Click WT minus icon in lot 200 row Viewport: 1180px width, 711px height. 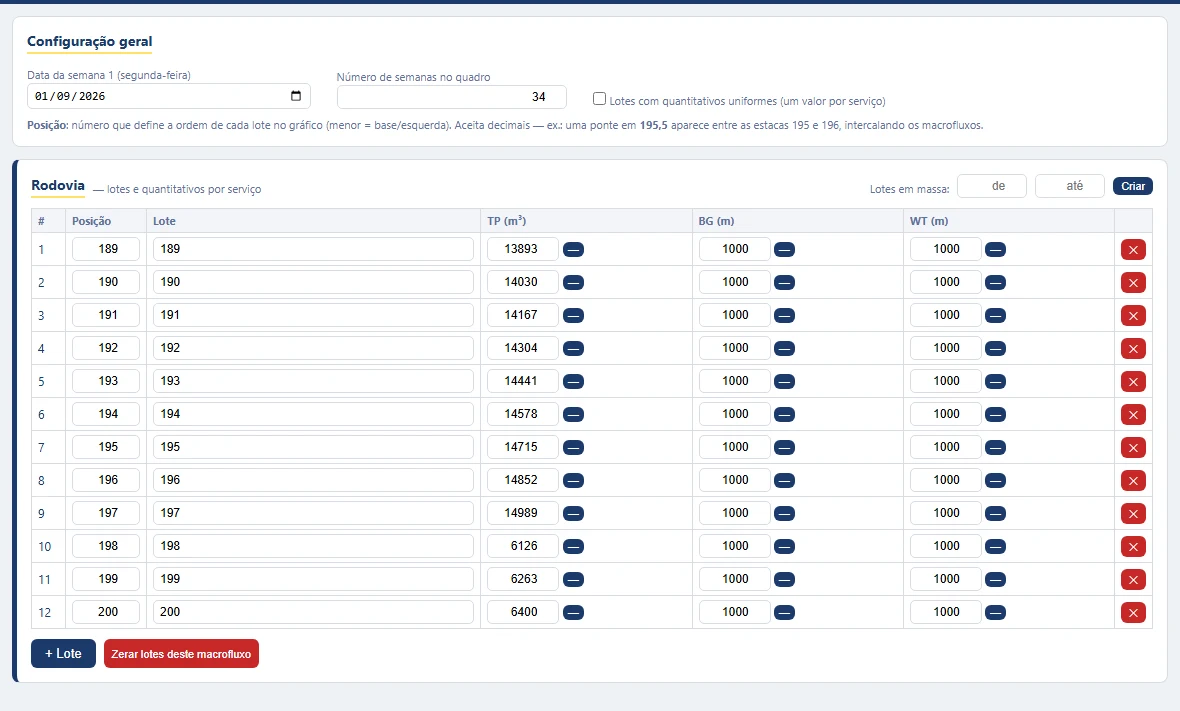click(996, 612)
